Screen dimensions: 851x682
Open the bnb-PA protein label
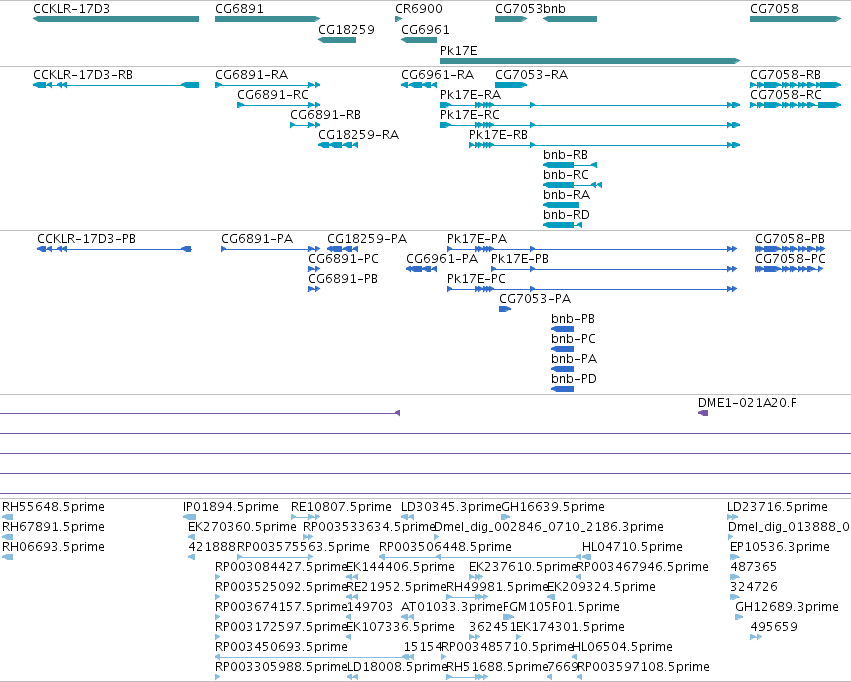574,359
